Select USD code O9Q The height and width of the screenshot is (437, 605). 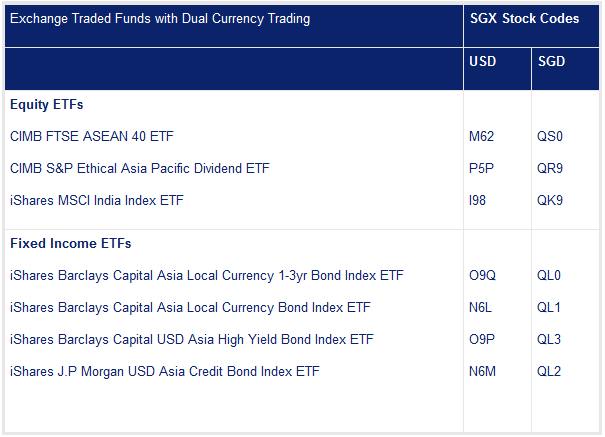coord(482,275)
